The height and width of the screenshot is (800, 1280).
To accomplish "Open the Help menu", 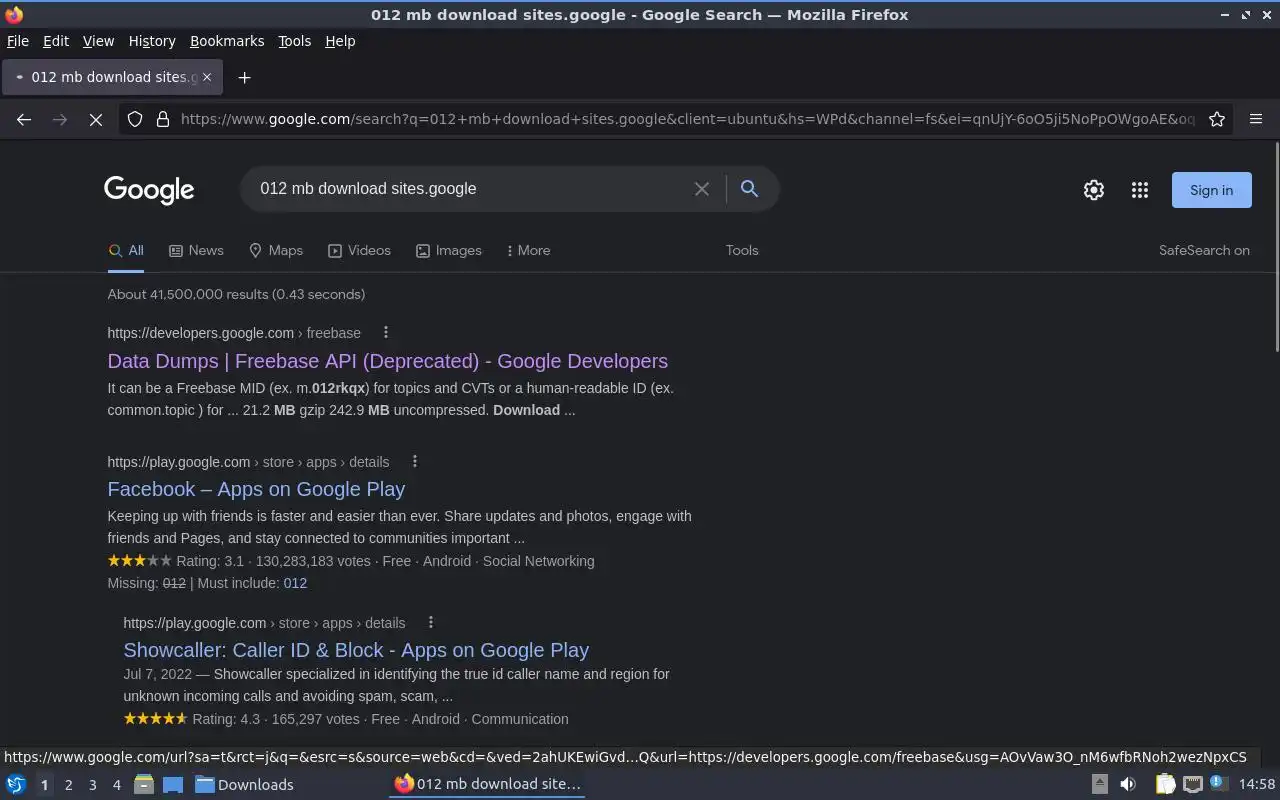I will 340,41.
